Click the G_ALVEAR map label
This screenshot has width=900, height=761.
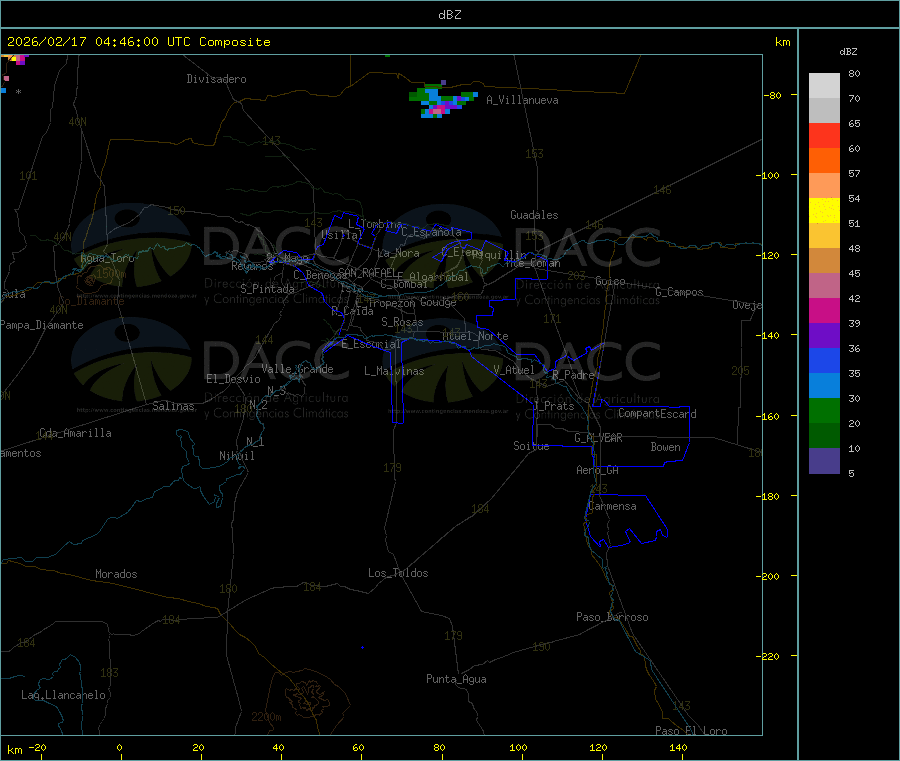[599, 438]
